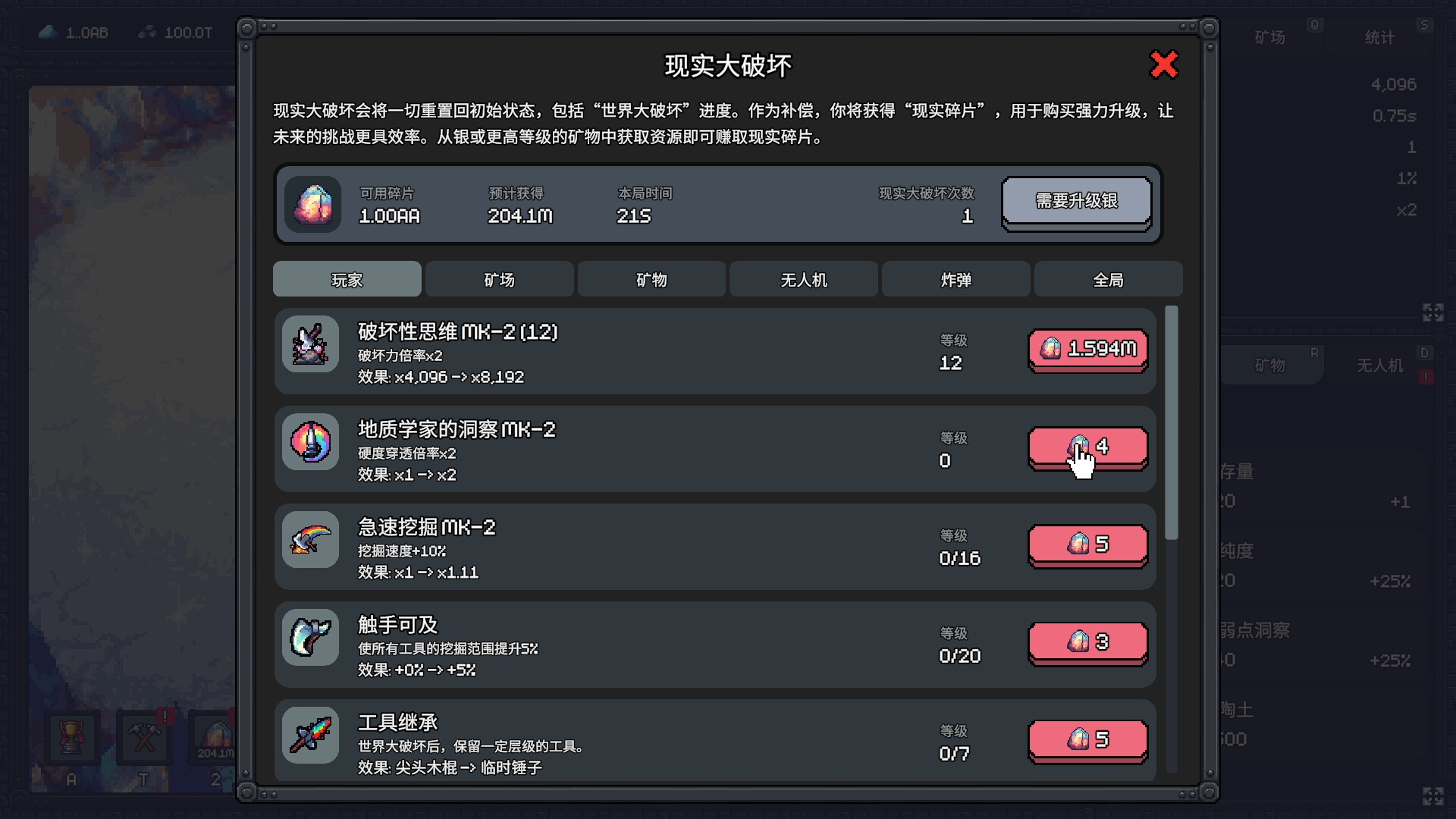1456x819 pixels.
Task: Click the fullscreen expand arrows on right panel
Action: [1433, 312]
